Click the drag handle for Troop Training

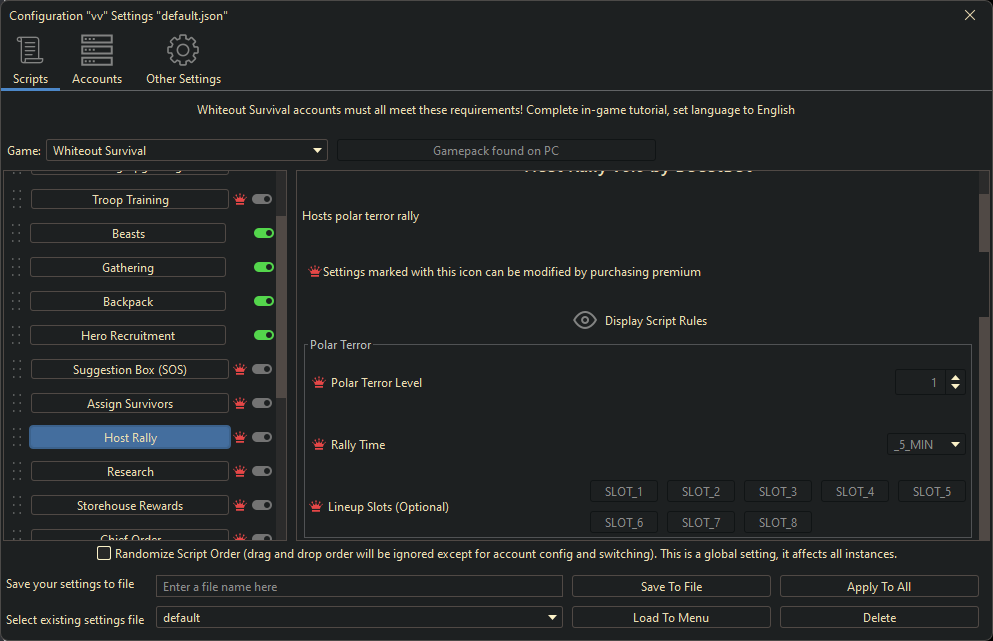pos(16,200)
